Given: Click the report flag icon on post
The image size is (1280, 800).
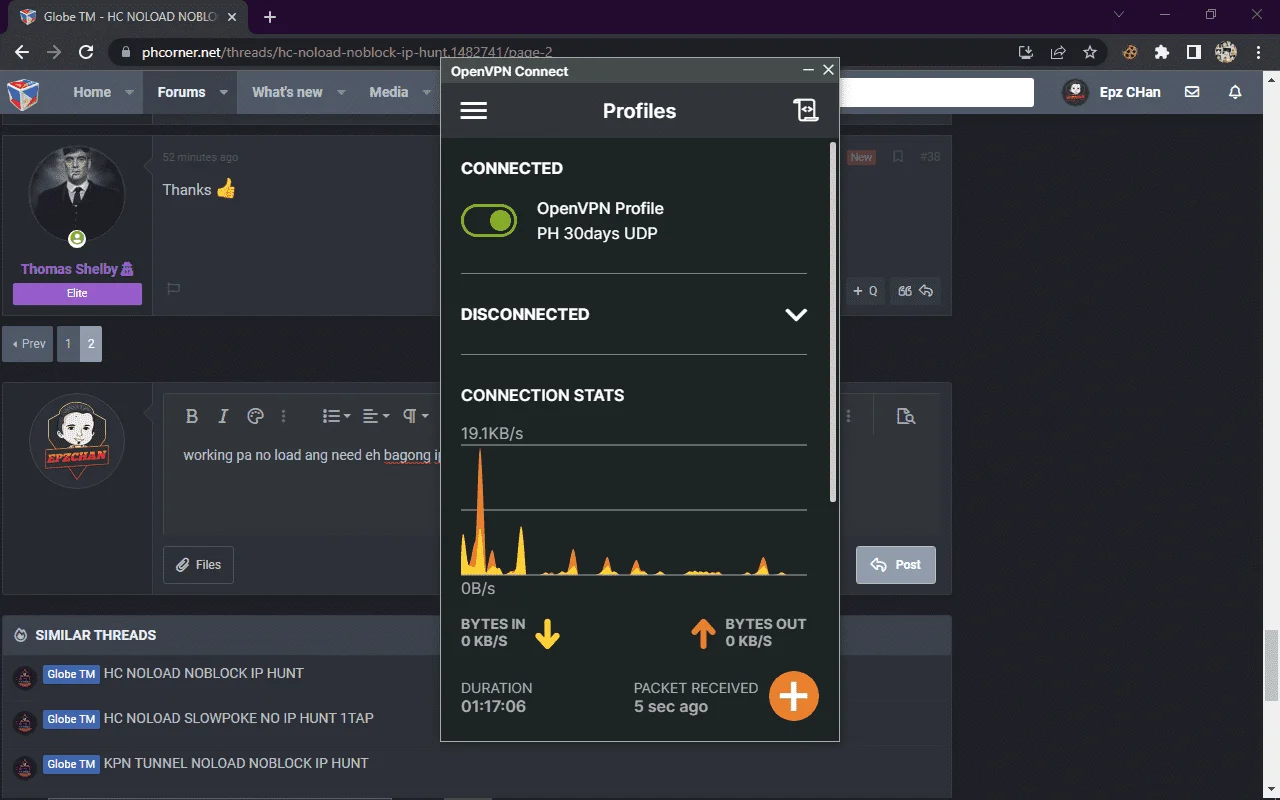Looking at the screenshot, I should (173, 289).
